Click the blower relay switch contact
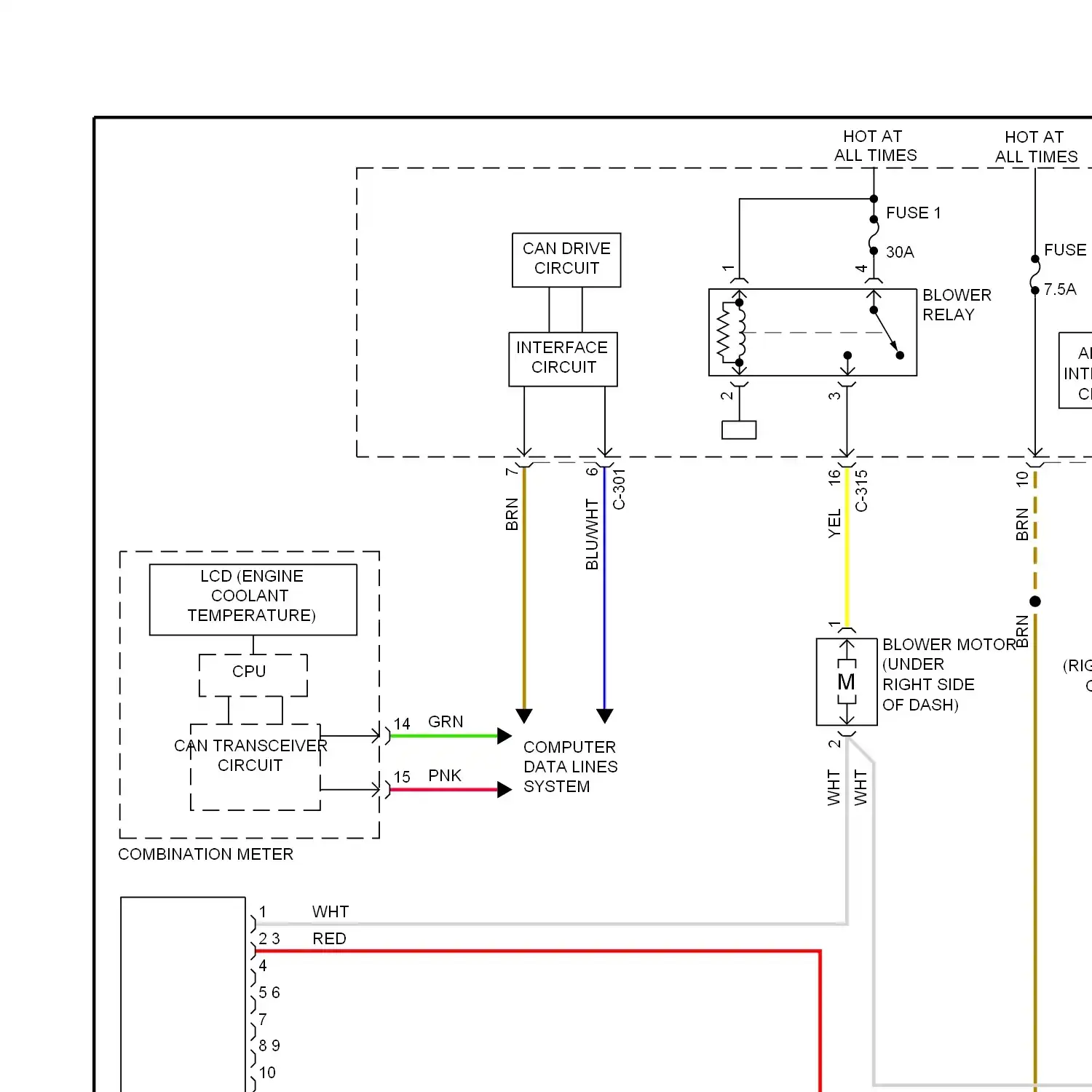1092x1092 pixels. 887,333
